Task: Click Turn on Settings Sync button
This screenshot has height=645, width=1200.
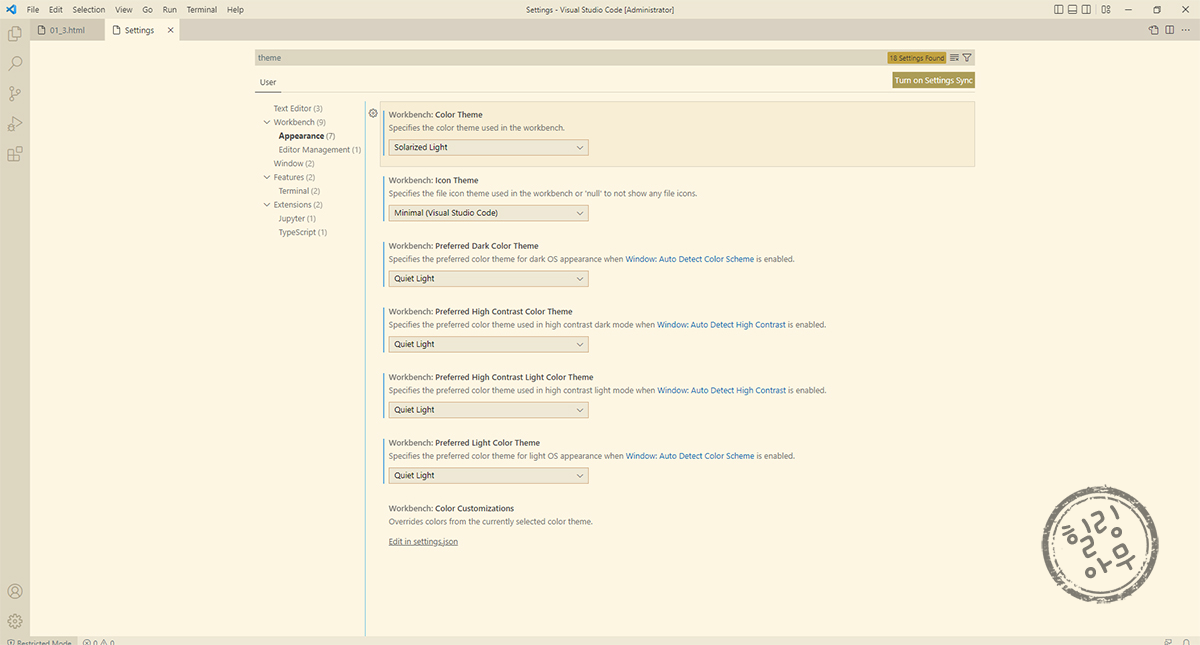Action: click(x=933, y=80)
